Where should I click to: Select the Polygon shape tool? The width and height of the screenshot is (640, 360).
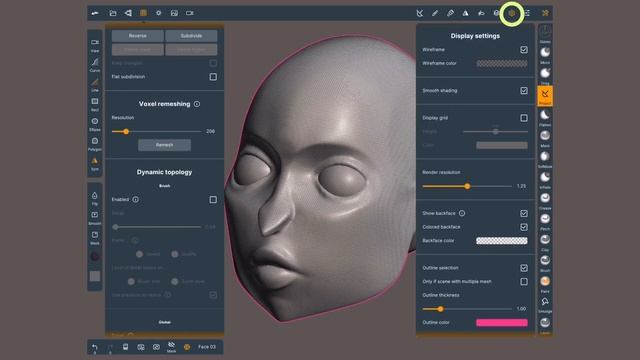(95, 144)
